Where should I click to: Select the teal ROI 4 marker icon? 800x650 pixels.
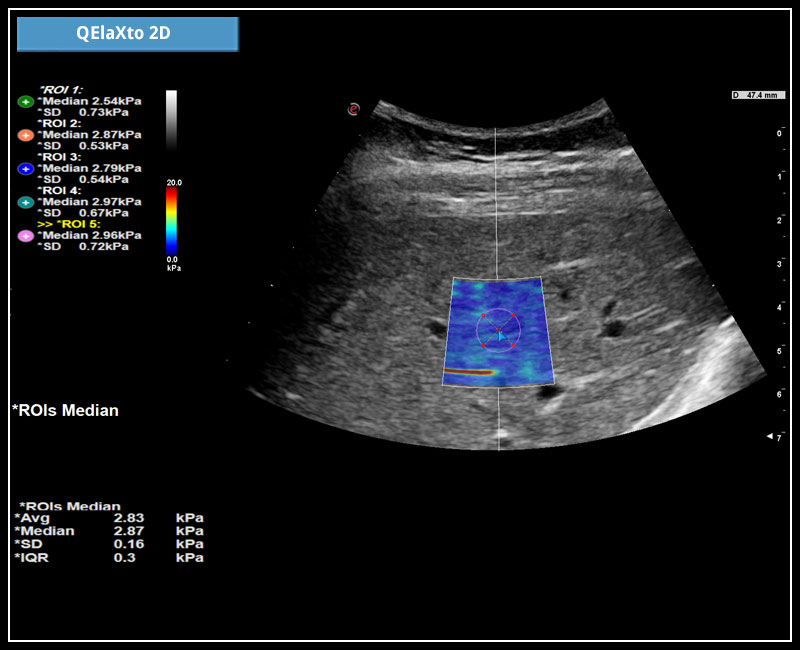(26, 202)
